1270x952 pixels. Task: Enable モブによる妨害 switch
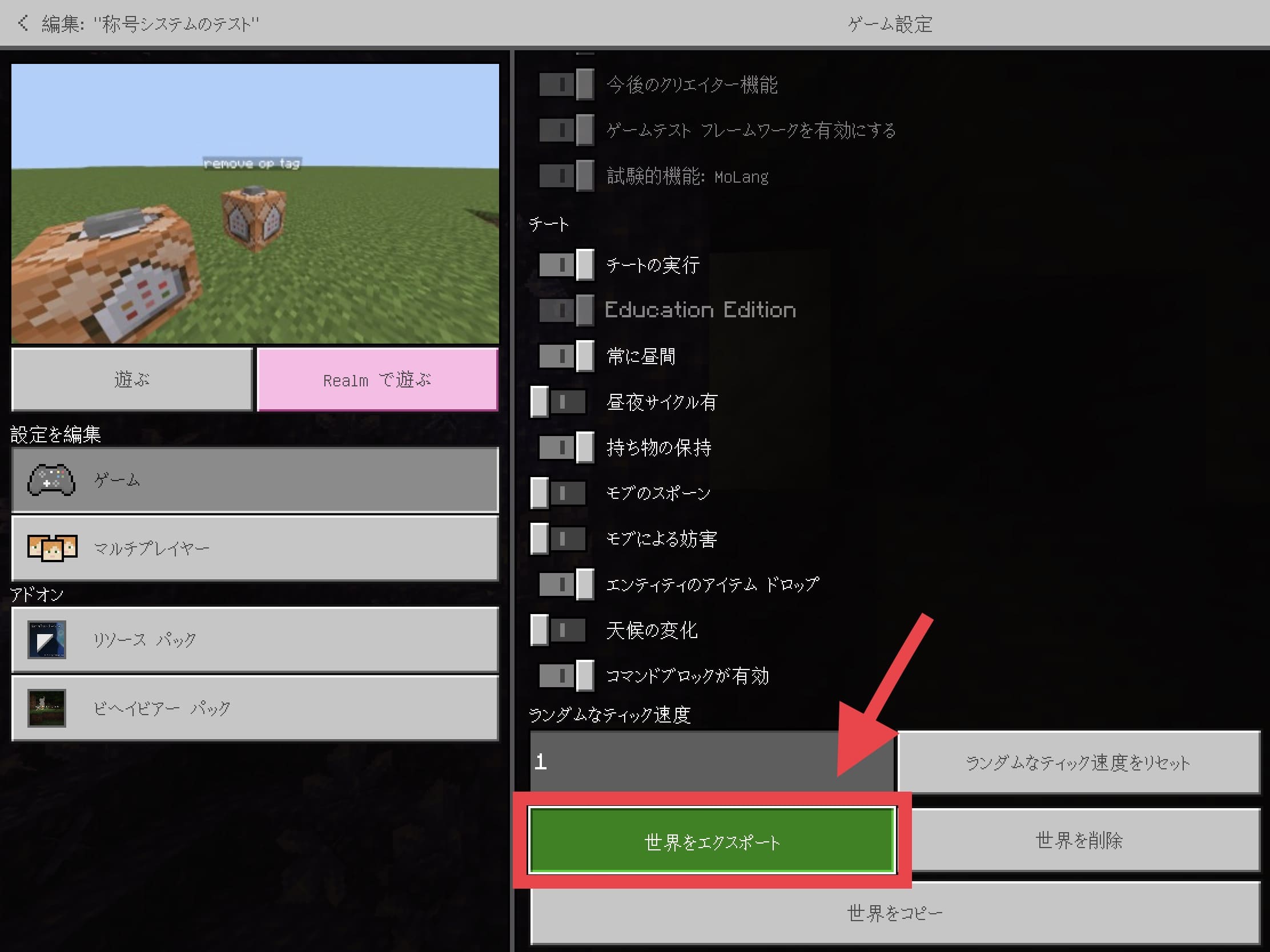tap(558, 538)
